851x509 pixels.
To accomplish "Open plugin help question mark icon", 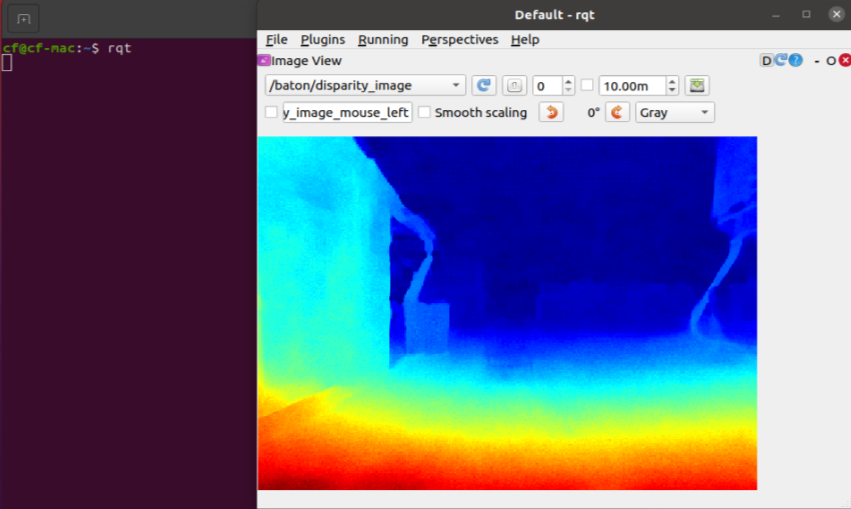I will [796, 60].
